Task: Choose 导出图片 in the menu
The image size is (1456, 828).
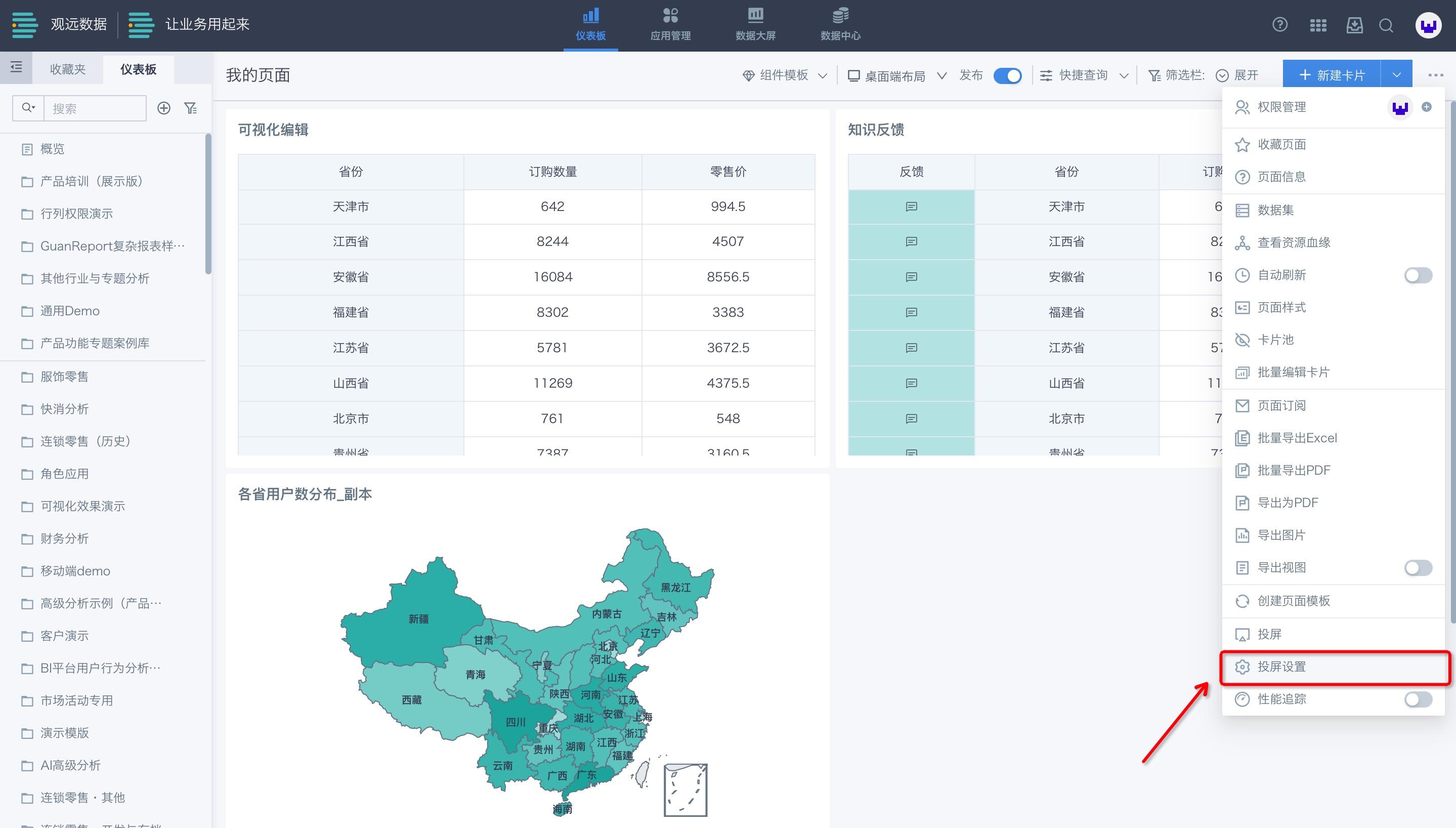Action: (x=1333, y=535)
